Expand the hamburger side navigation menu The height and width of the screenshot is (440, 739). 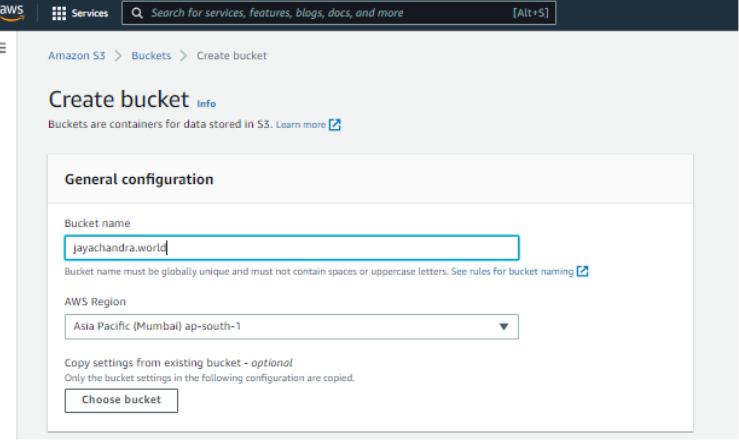coord(4,48)
